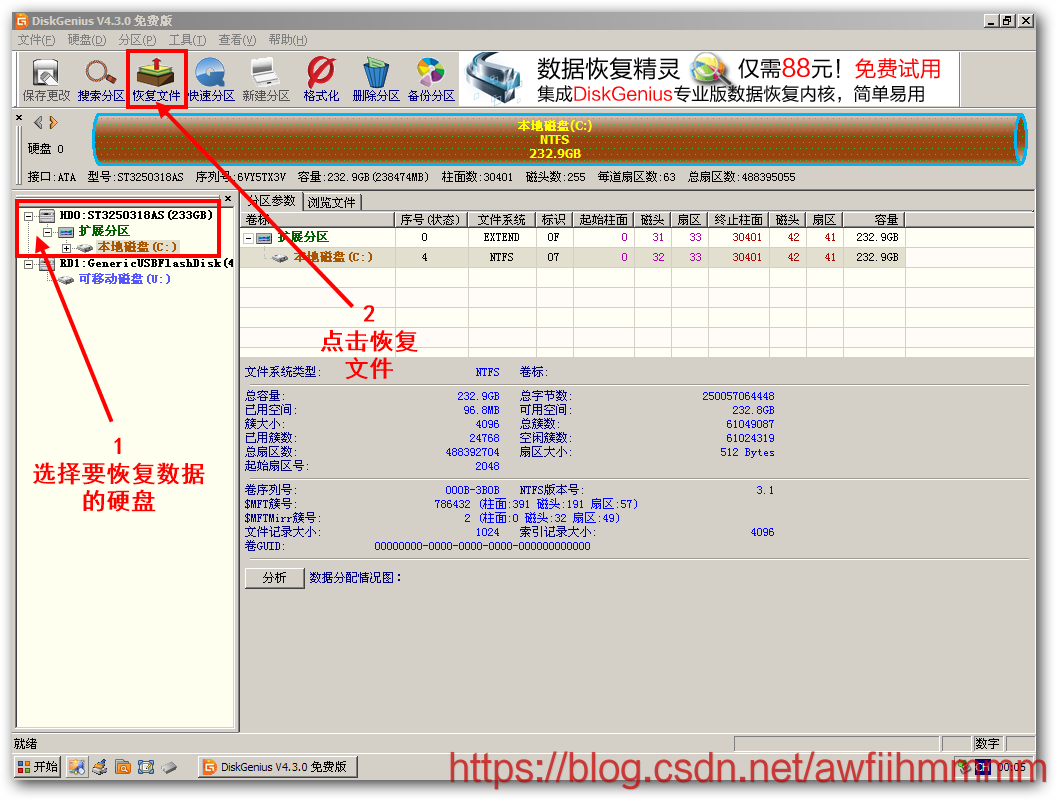The image size is (1056, 800).
Task: Open the 分区(P) menu
Action: [137, 40]
